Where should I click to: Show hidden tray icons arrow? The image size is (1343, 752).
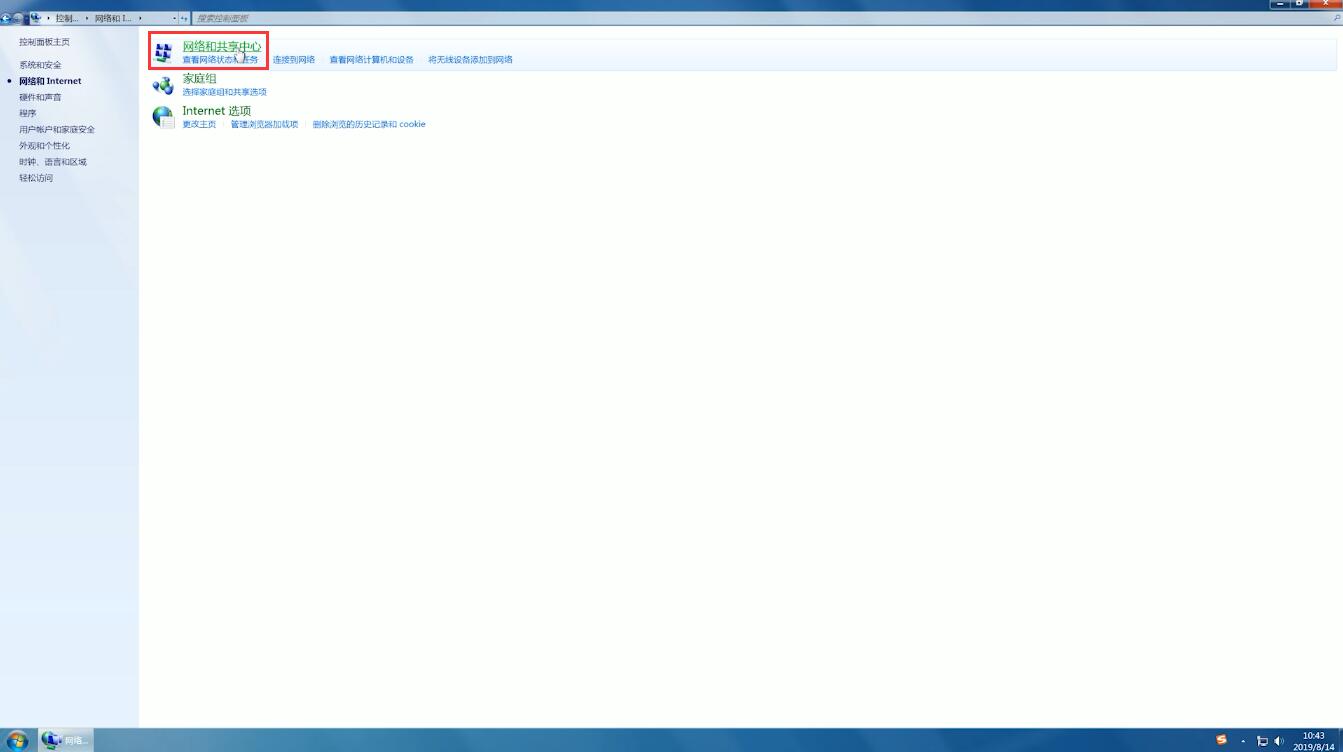tap(1243, 741)
